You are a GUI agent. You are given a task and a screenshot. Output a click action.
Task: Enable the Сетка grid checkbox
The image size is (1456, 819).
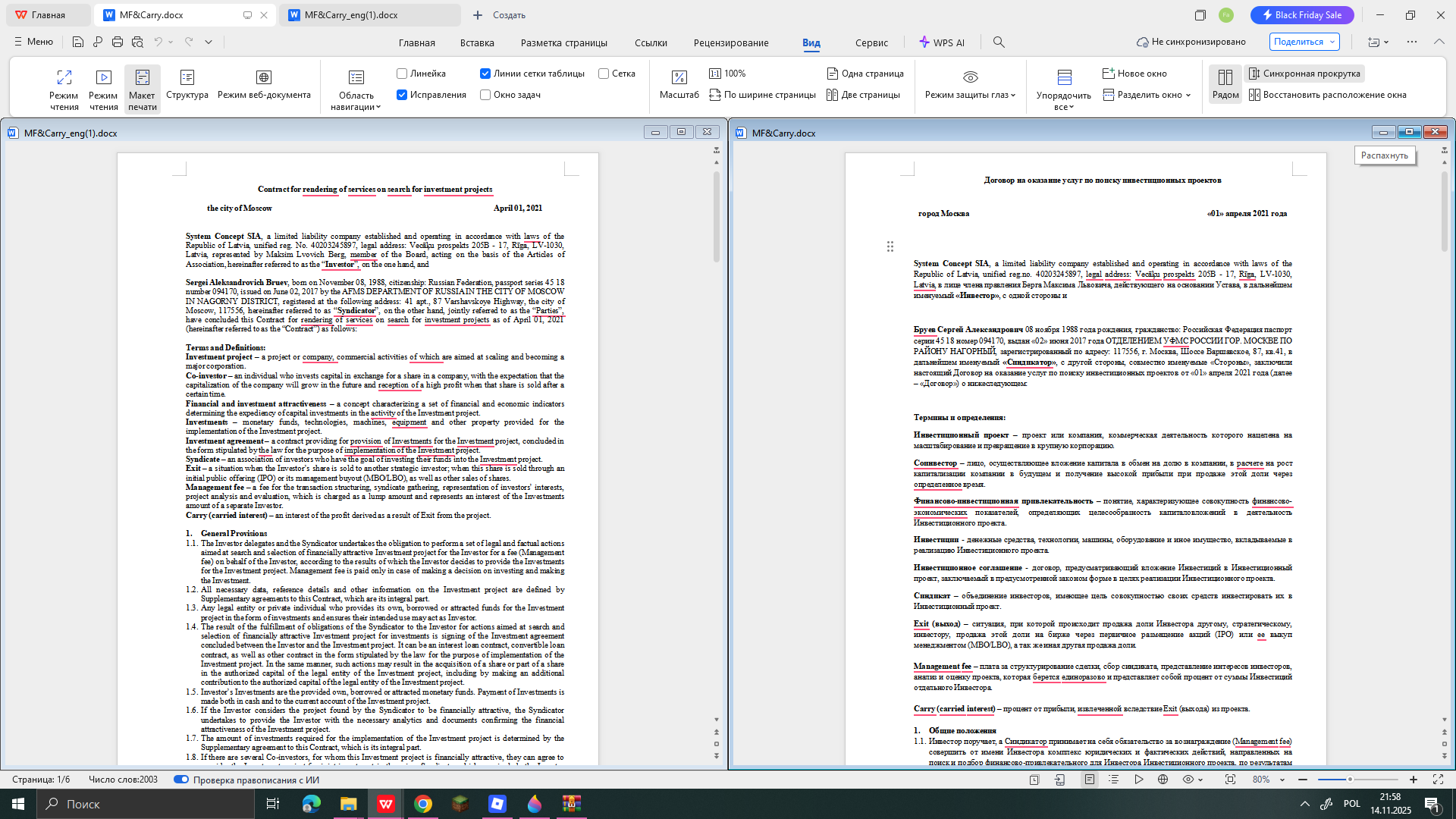tap(604, 74)
